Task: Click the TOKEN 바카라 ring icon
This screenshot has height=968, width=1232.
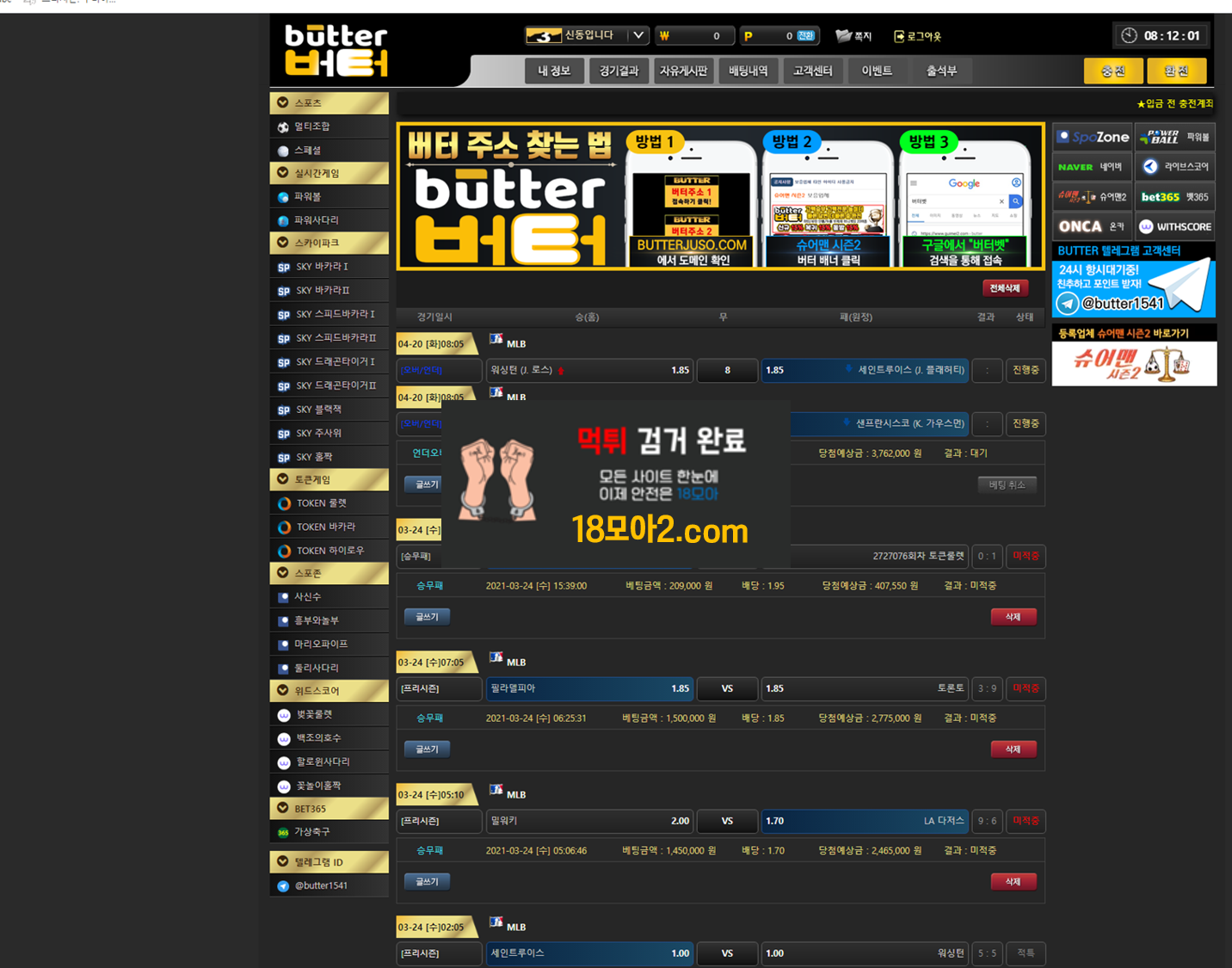Action: pos(284,527)
